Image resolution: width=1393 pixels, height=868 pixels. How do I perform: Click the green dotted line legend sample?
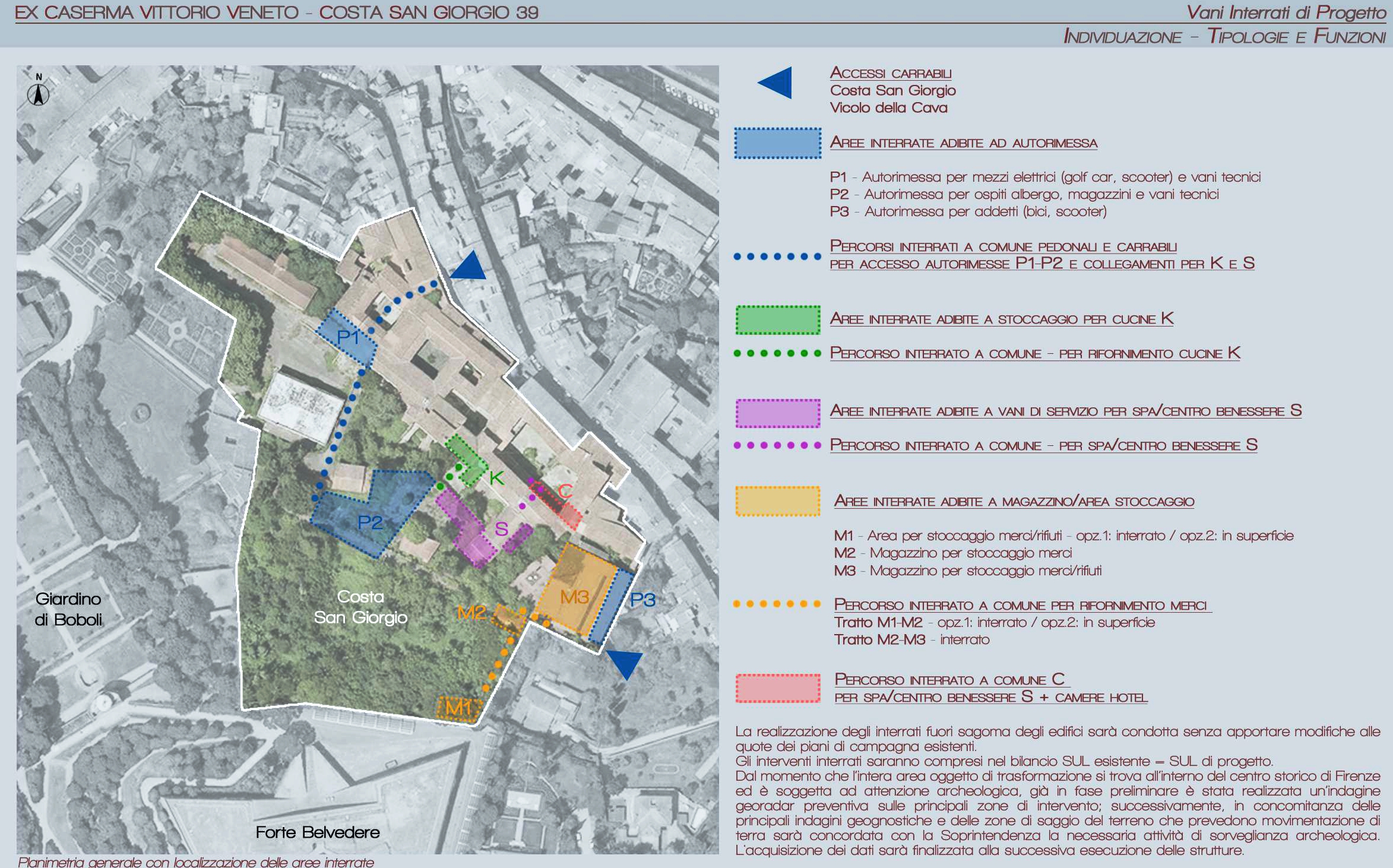[777, 353]
